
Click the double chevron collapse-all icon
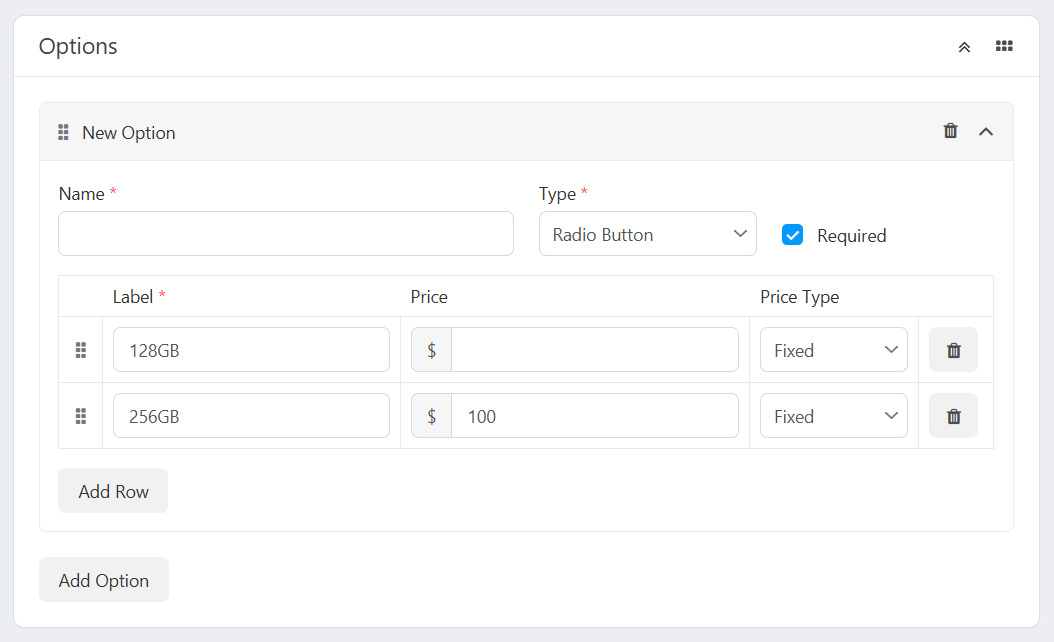click(x=964, y=47)
